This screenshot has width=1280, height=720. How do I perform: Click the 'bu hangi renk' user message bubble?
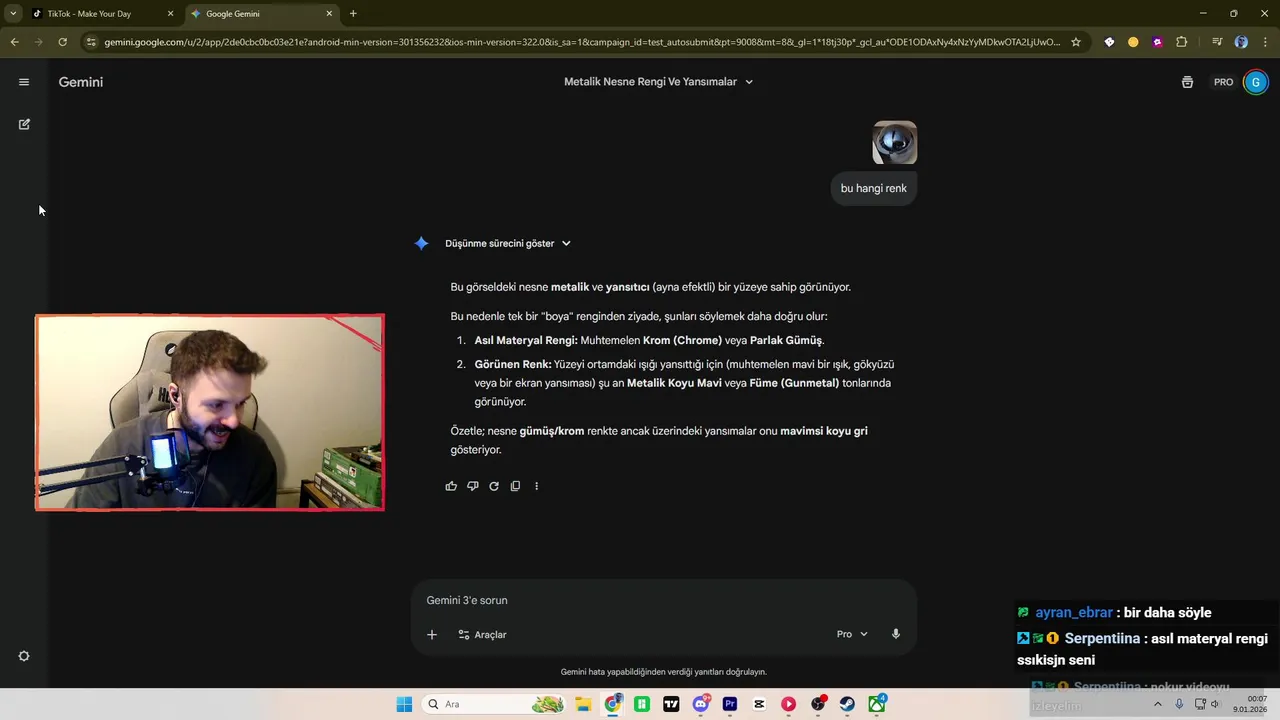pos(874,188)
